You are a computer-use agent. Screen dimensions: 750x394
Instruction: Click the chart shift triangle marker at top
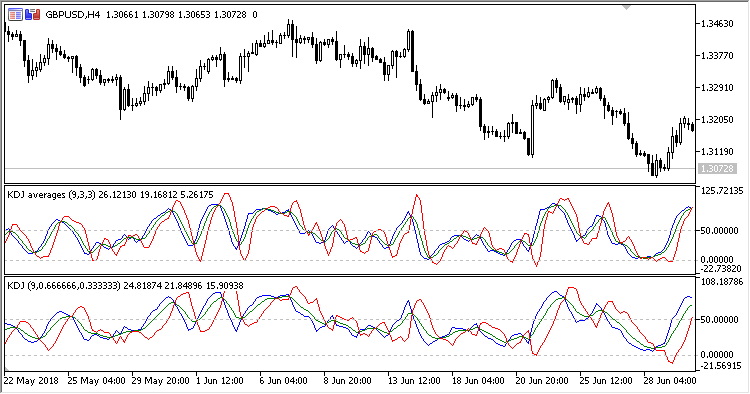[x=626, y=7]
